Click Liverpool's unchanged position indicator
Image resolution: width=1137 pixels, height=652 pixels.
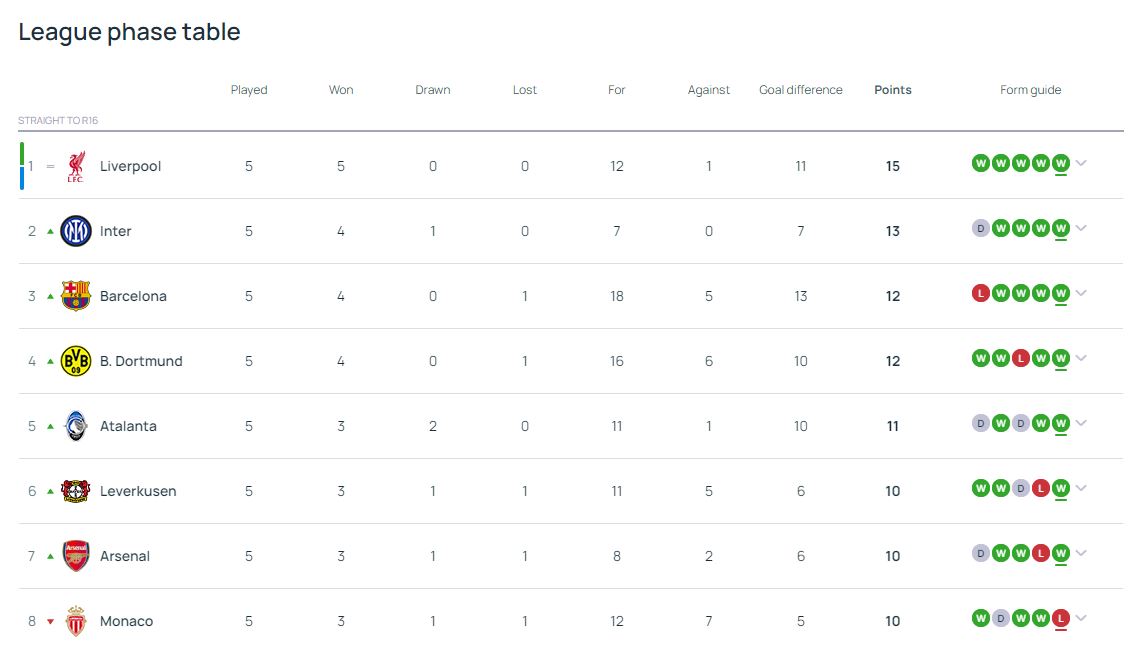pos(50,166)
